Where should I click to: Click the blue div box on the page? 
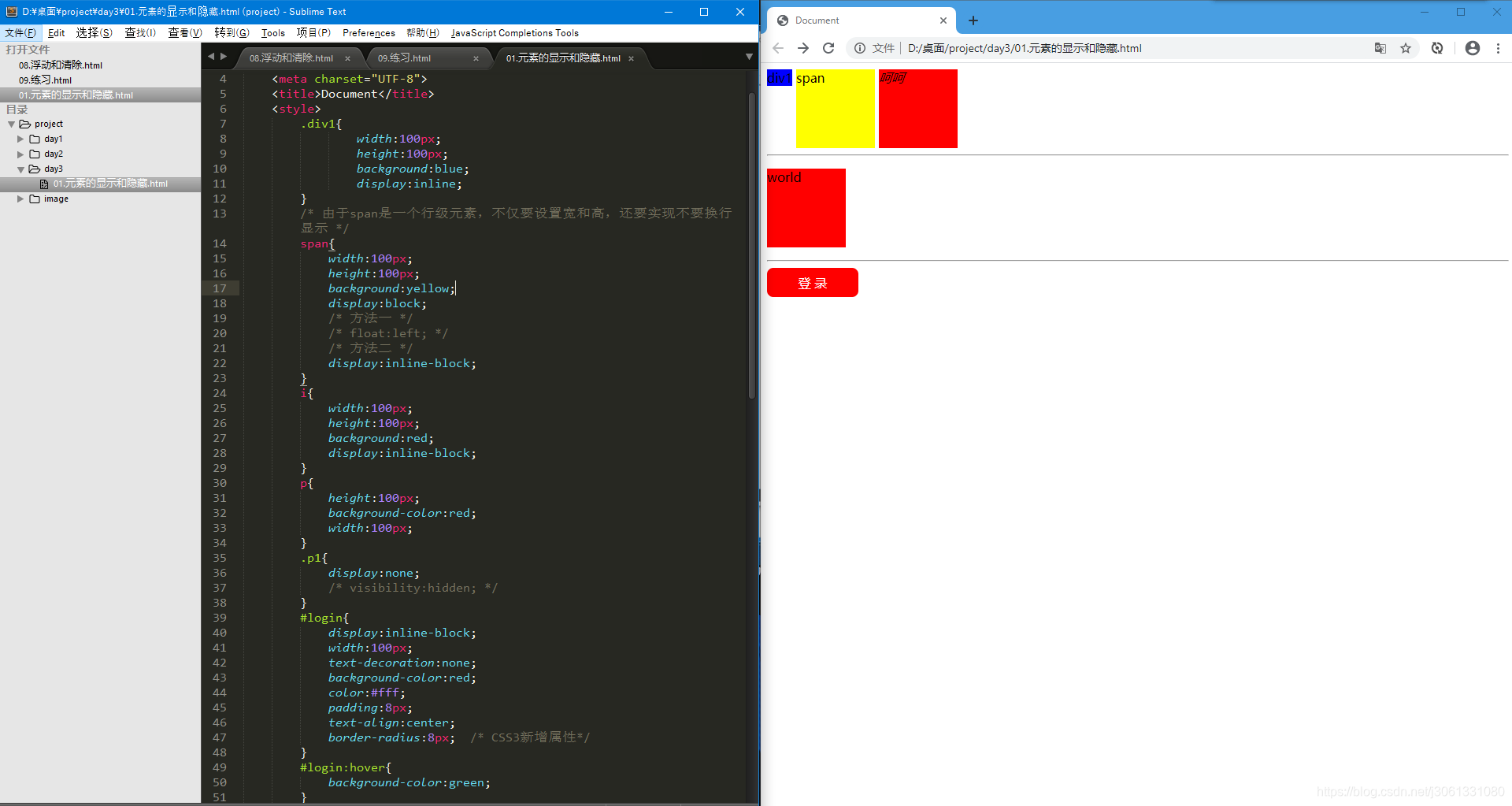click(x=779, y=78)
